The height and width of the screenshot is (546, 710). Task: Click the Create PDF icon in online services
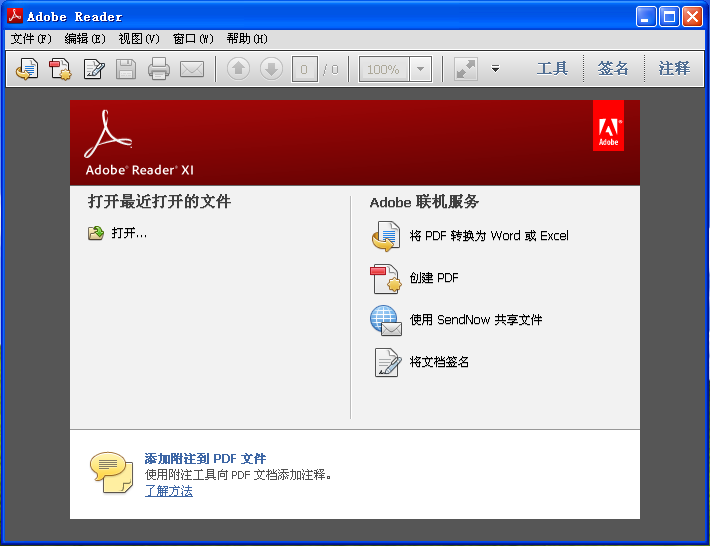point(386,279)
